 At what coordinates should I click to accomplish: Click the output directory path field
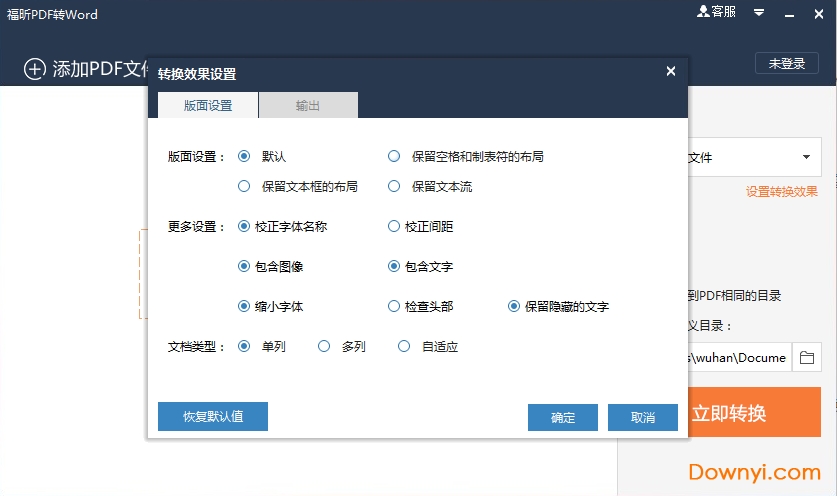[x=739, y=357]
